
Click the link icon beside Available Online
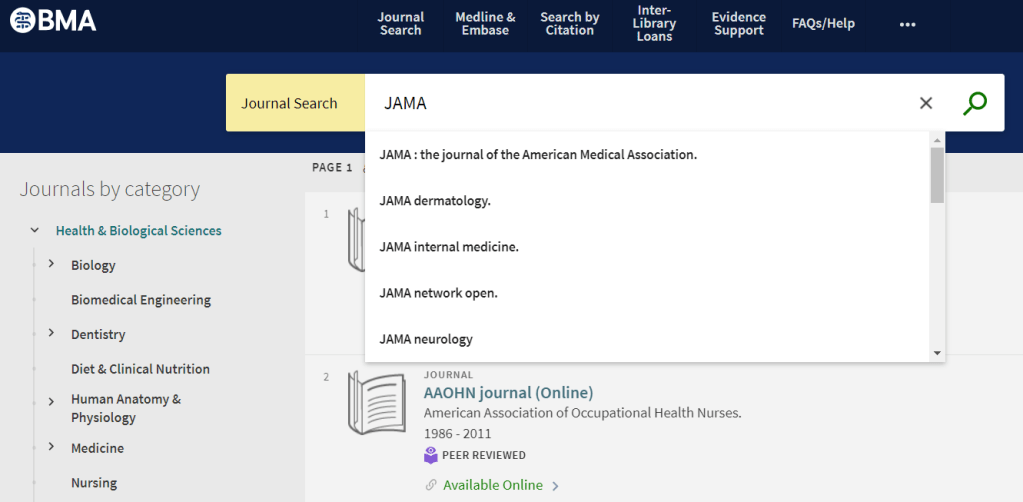pos(431,485)
